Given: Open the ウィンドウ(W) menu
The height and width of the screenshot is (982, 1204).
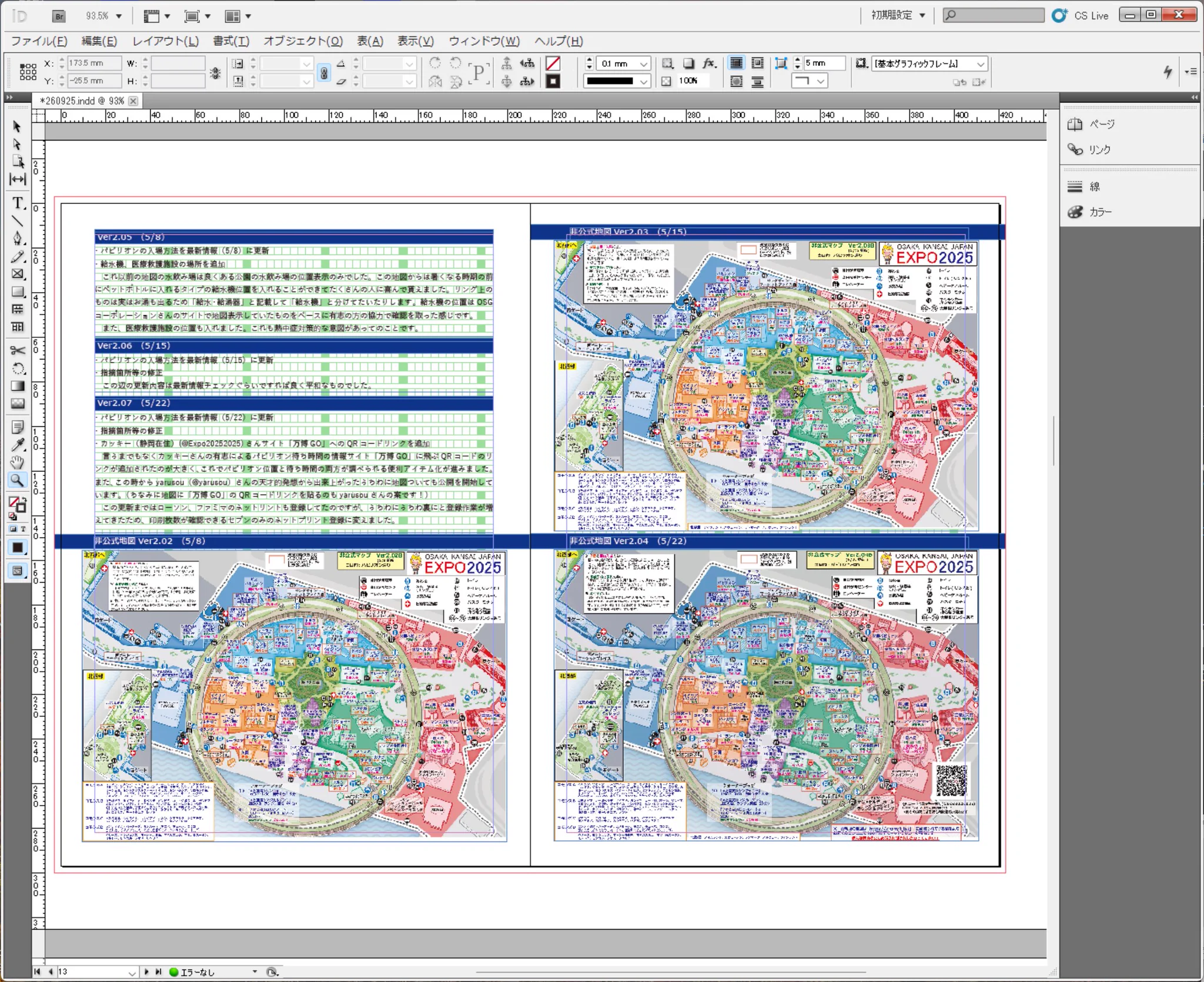Looking at the screenshot, I should point(484,41).
